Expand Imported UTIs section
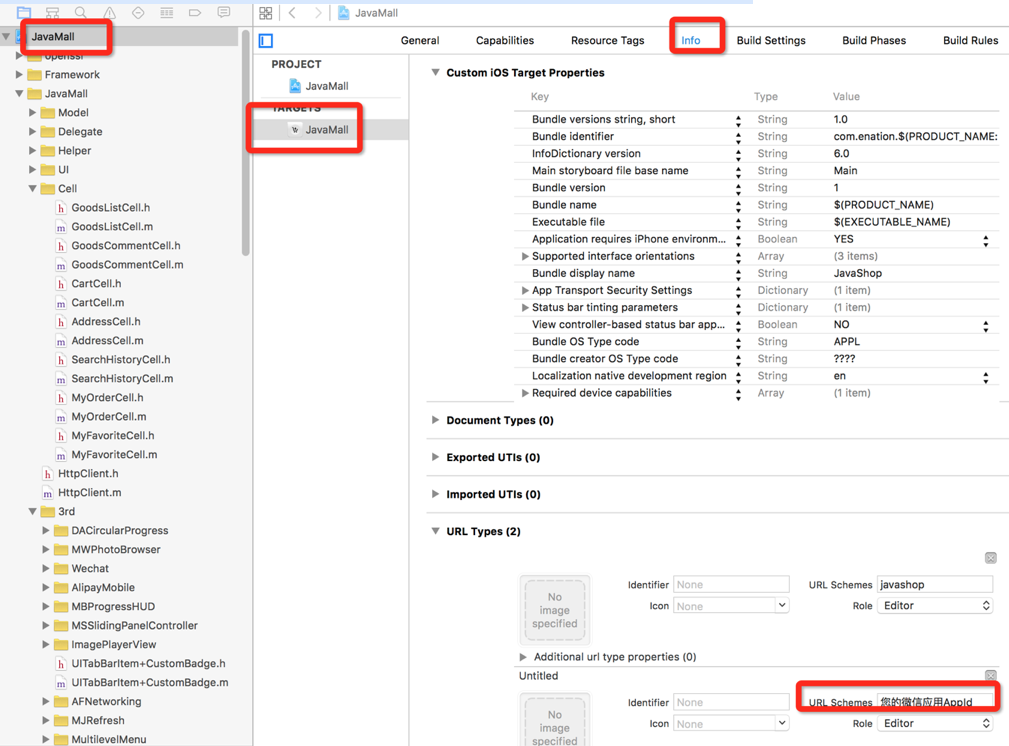This screenshot has height=746, width=1009. 436,494
